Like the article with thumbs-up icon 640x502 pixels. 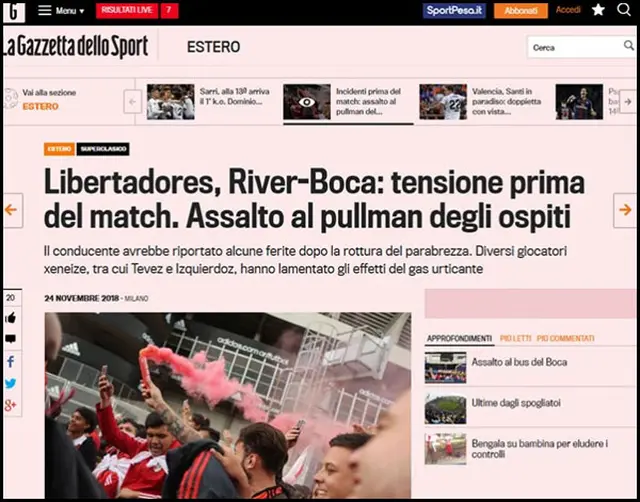(11, 318)
